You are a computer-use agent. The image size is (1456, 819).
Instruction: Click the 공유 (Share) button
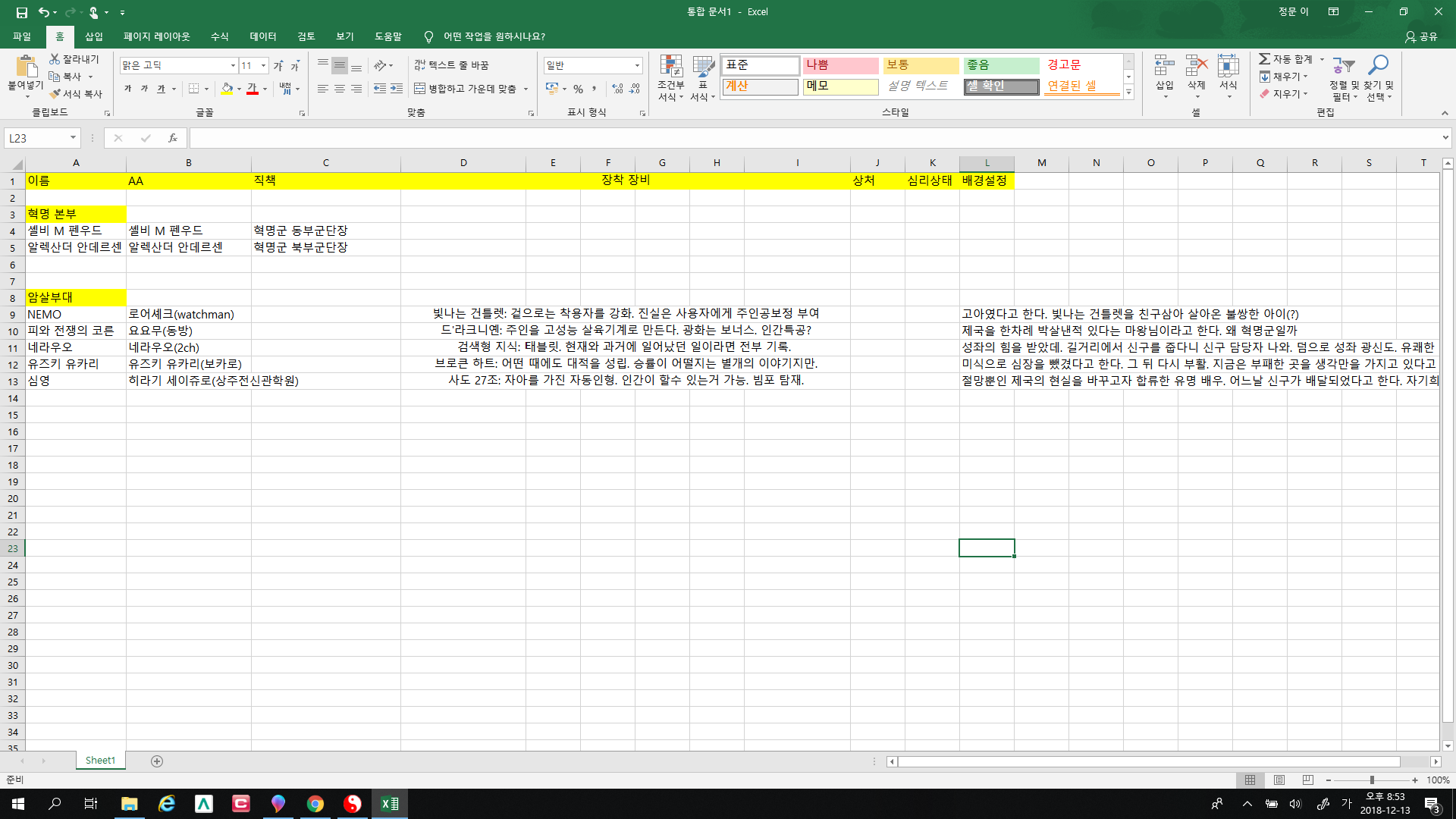1421,36
